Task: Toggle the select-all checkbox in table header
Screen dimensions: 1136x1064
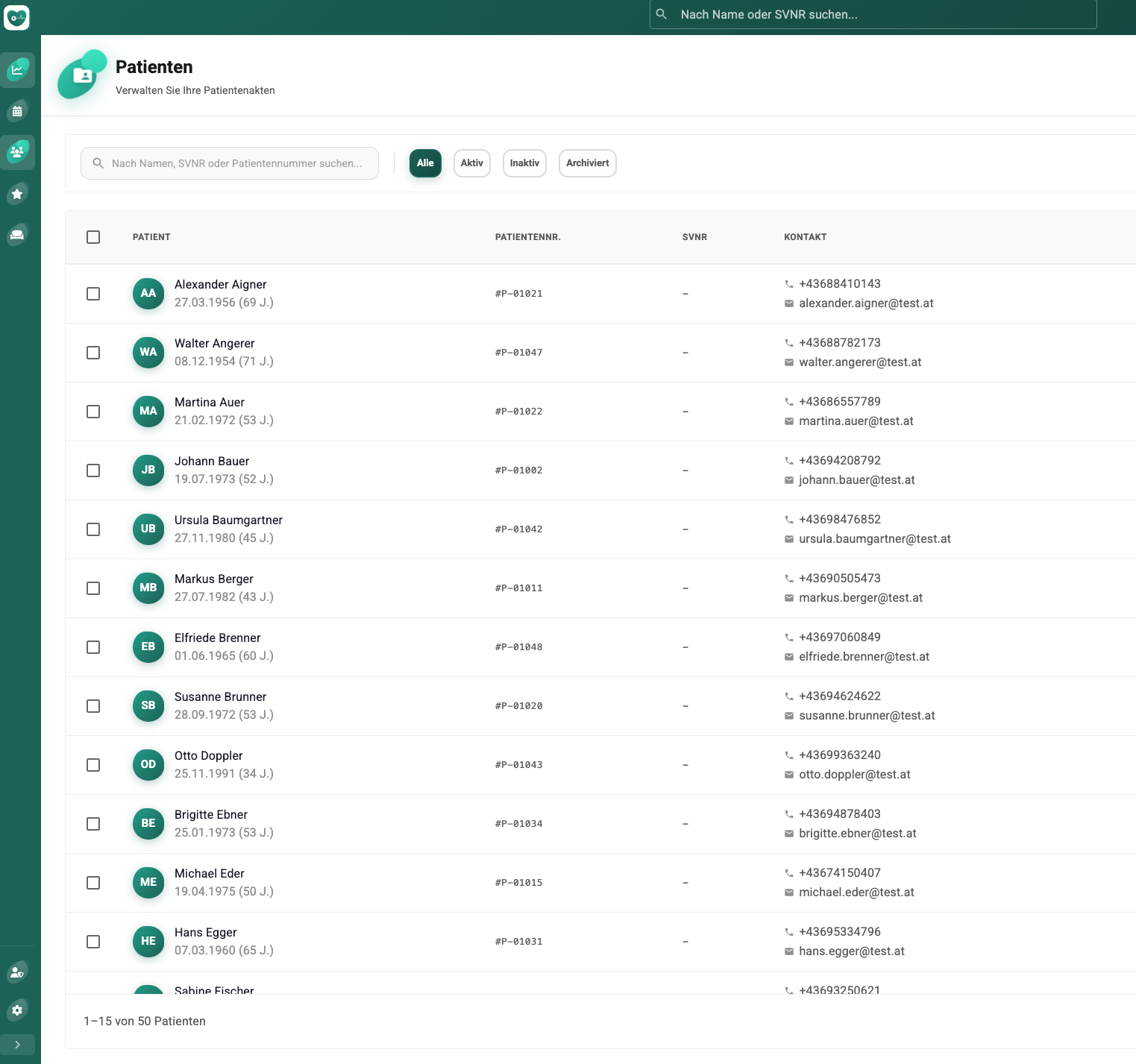Action: point(93,237)
